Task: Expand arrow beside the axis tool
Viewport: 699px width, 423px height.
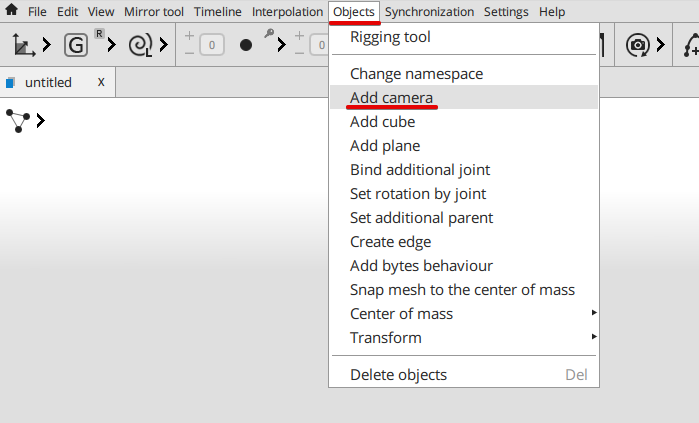Action: click(46, 44)
